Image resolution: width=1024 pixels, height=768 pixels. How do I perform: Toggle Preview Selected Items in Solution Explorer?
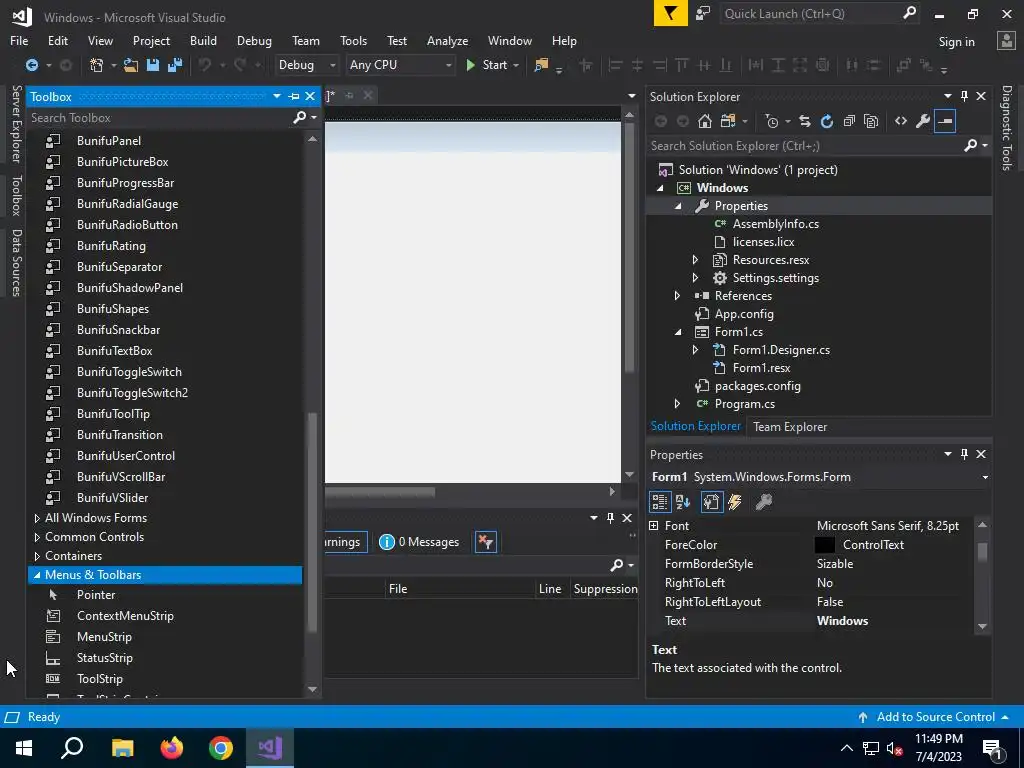[x=945, y=121]
